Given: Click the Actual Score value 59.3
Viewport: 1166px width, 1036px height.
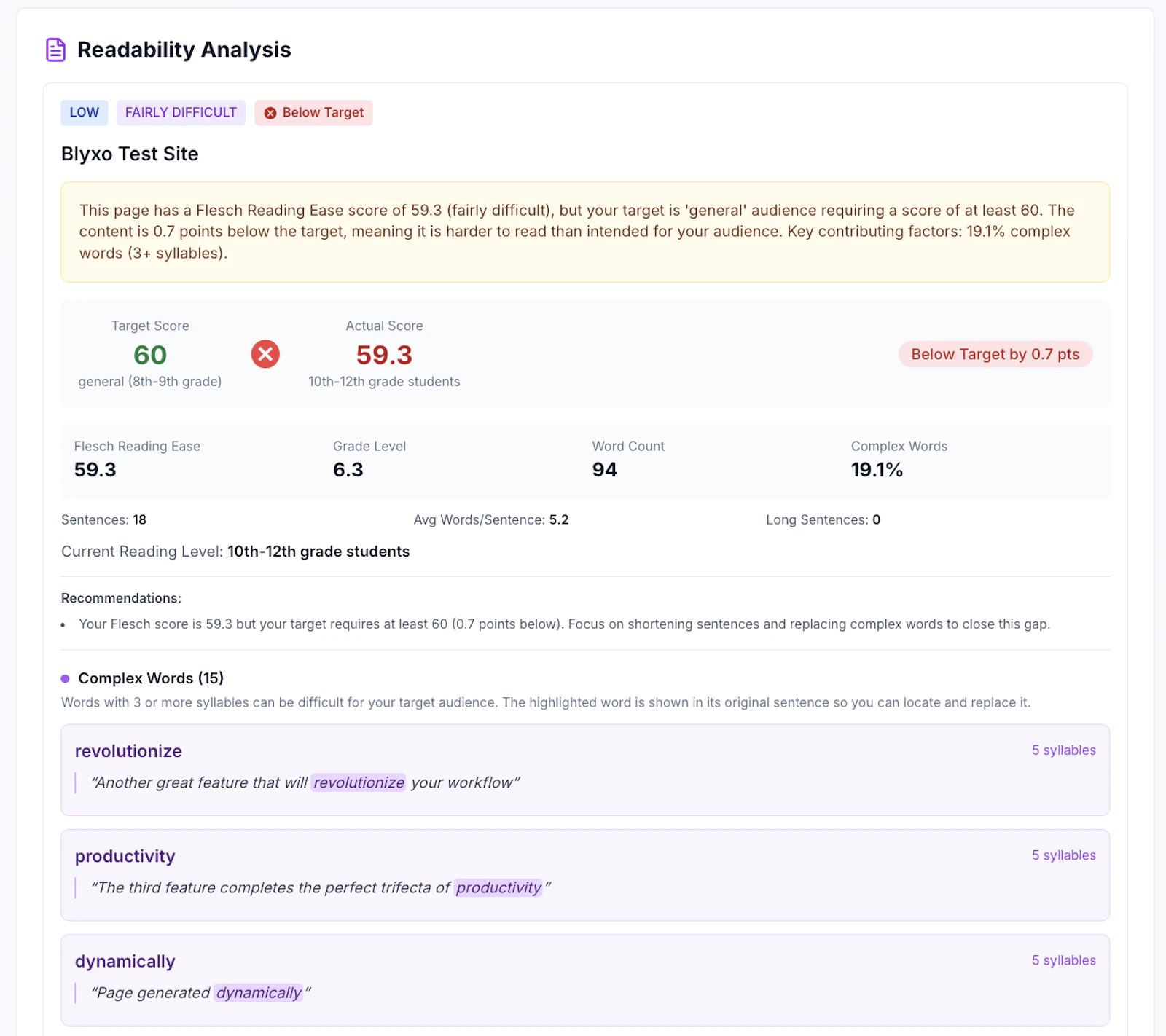Looking at the screenshot, I should pos(384,355).
